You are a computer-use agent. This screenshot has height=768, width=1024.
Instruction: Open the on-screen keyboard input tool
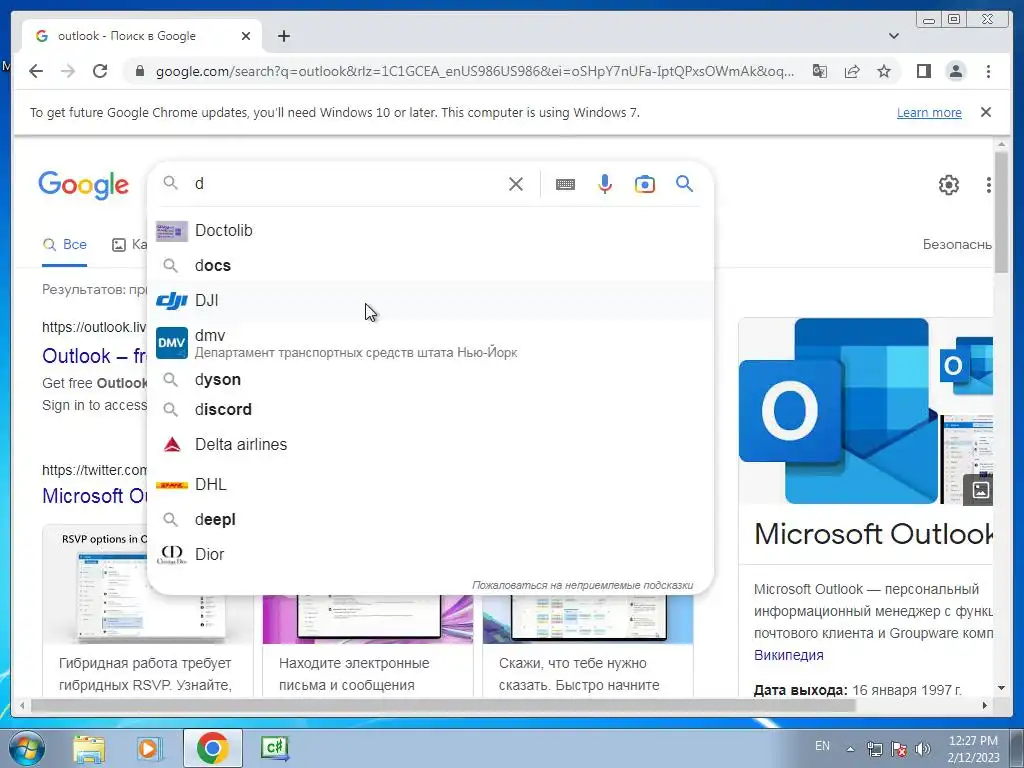coord(566,184)
